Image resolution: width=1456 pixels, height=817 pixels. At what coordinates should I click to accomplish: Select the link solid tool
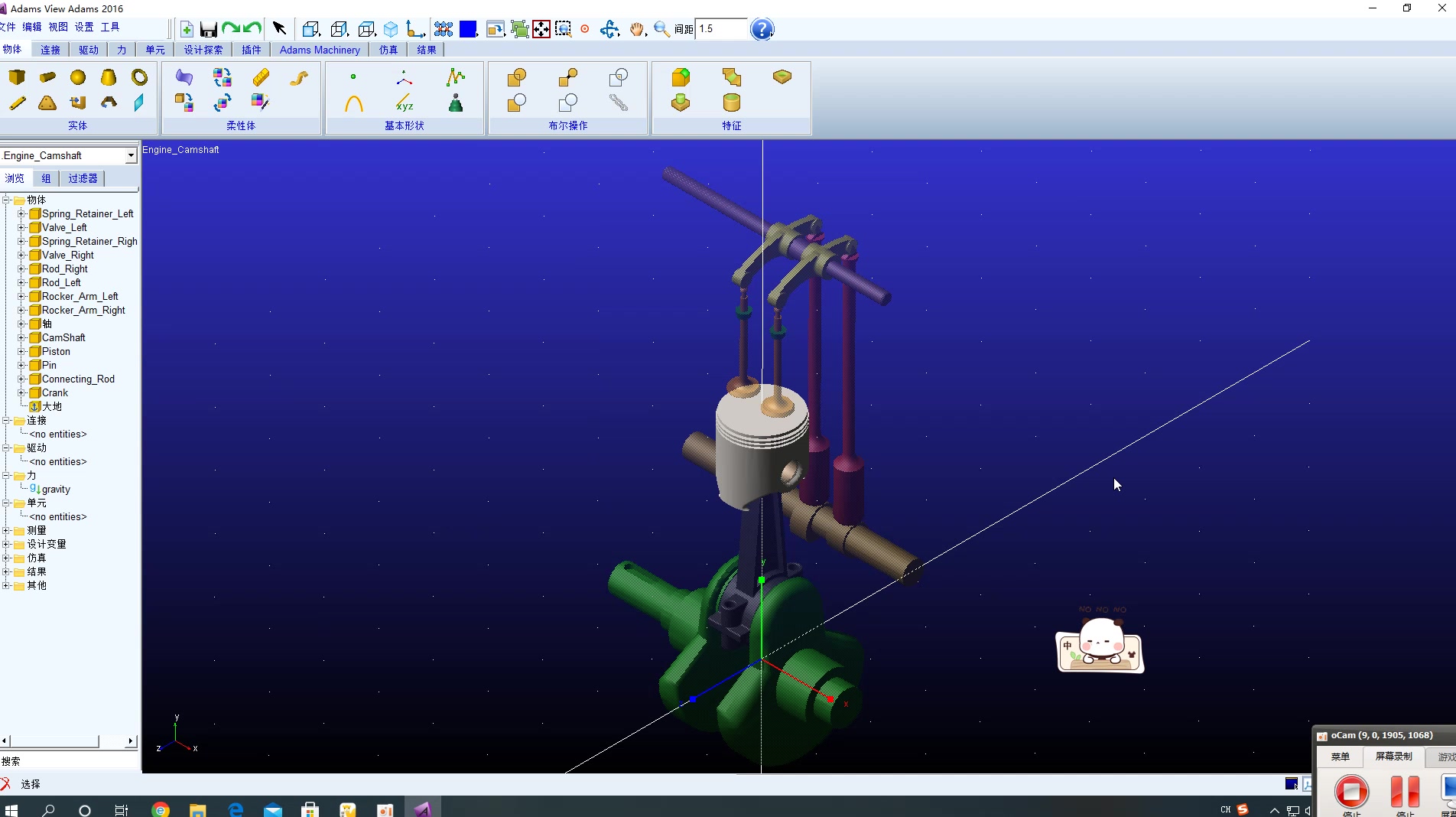(17, 103)
